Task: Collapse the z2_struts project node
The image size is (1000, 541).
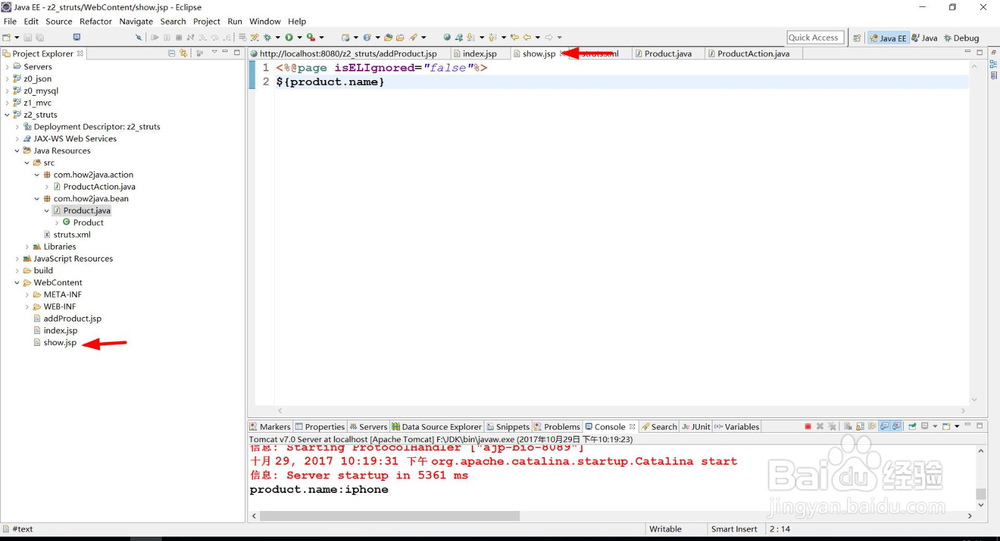Action: pyautogui.click(x=7, y=115)
